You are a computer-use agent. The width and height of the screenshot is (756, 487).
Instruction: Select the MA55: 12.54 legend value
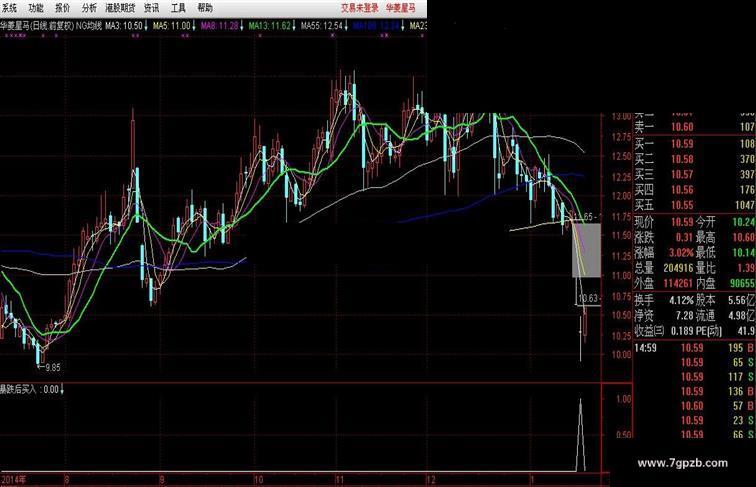tap(322, 26)
